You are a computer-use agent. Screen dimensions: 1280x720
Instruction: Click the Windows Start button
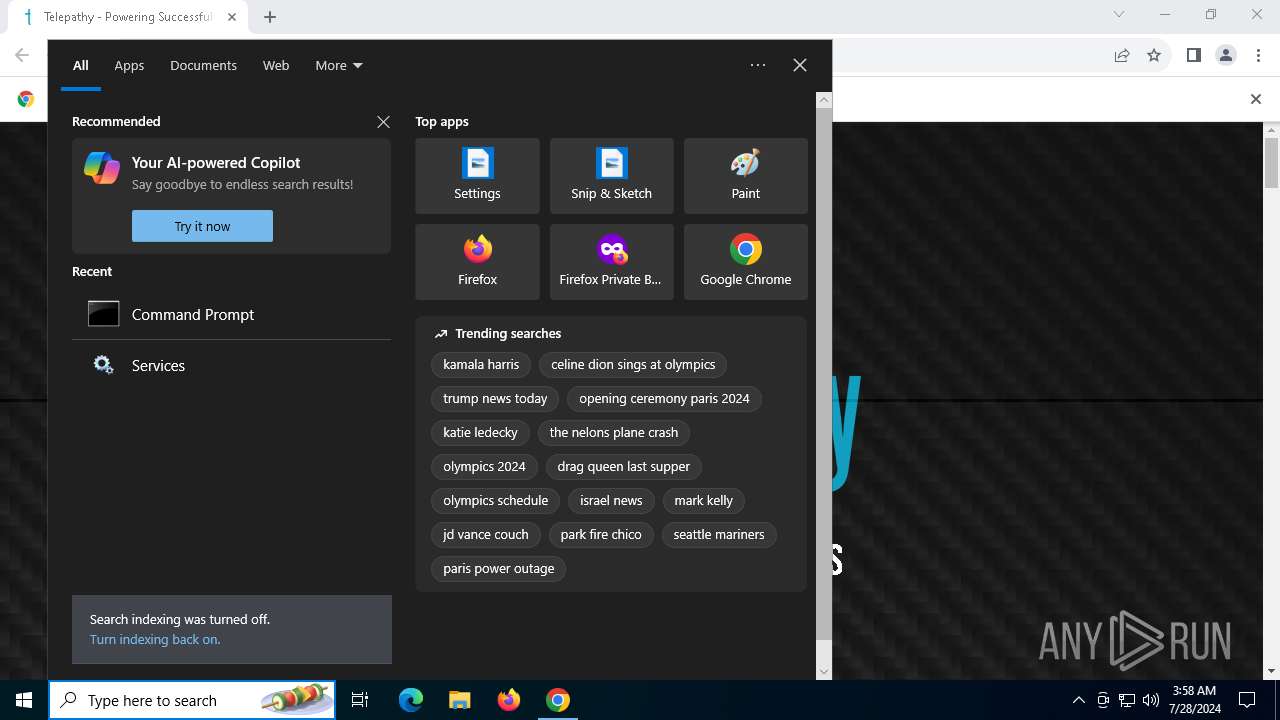24,700
